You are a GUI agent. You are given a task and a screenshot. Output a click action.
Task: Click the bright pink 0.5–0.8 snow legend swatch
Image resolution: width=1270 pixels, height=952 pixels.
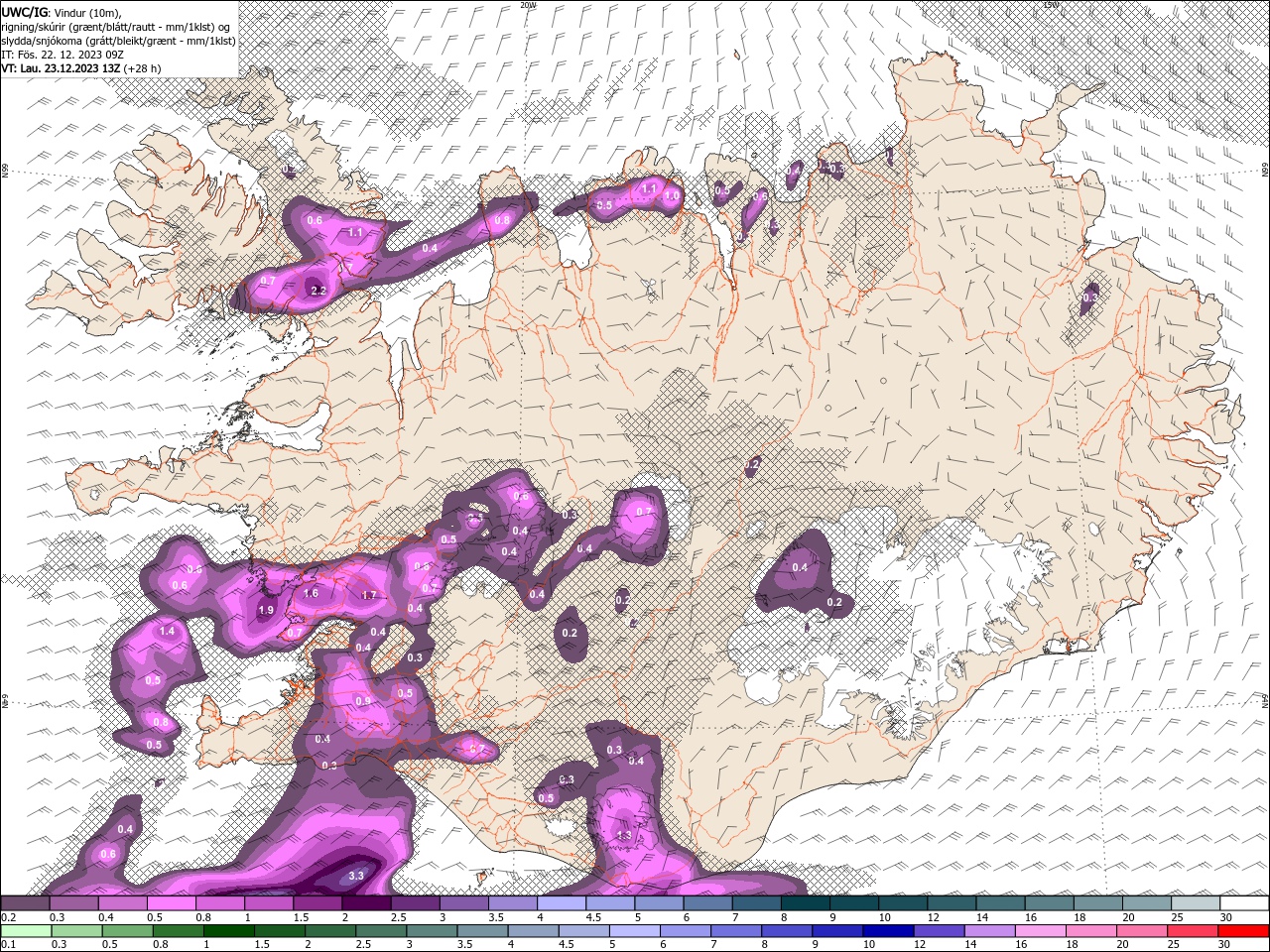pyautogui.click(x=172, y=903)
